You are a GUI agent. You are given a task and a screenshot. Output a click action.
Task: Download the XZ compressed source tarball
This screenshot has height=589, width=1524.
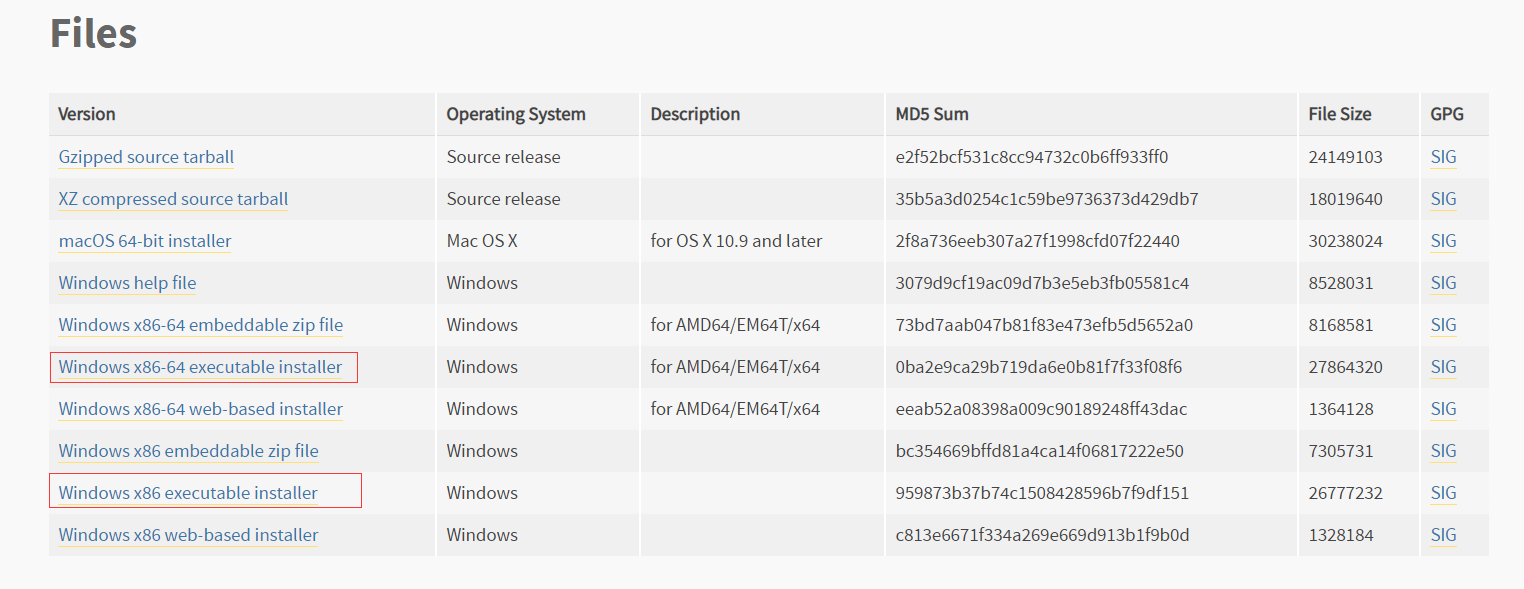173,199
